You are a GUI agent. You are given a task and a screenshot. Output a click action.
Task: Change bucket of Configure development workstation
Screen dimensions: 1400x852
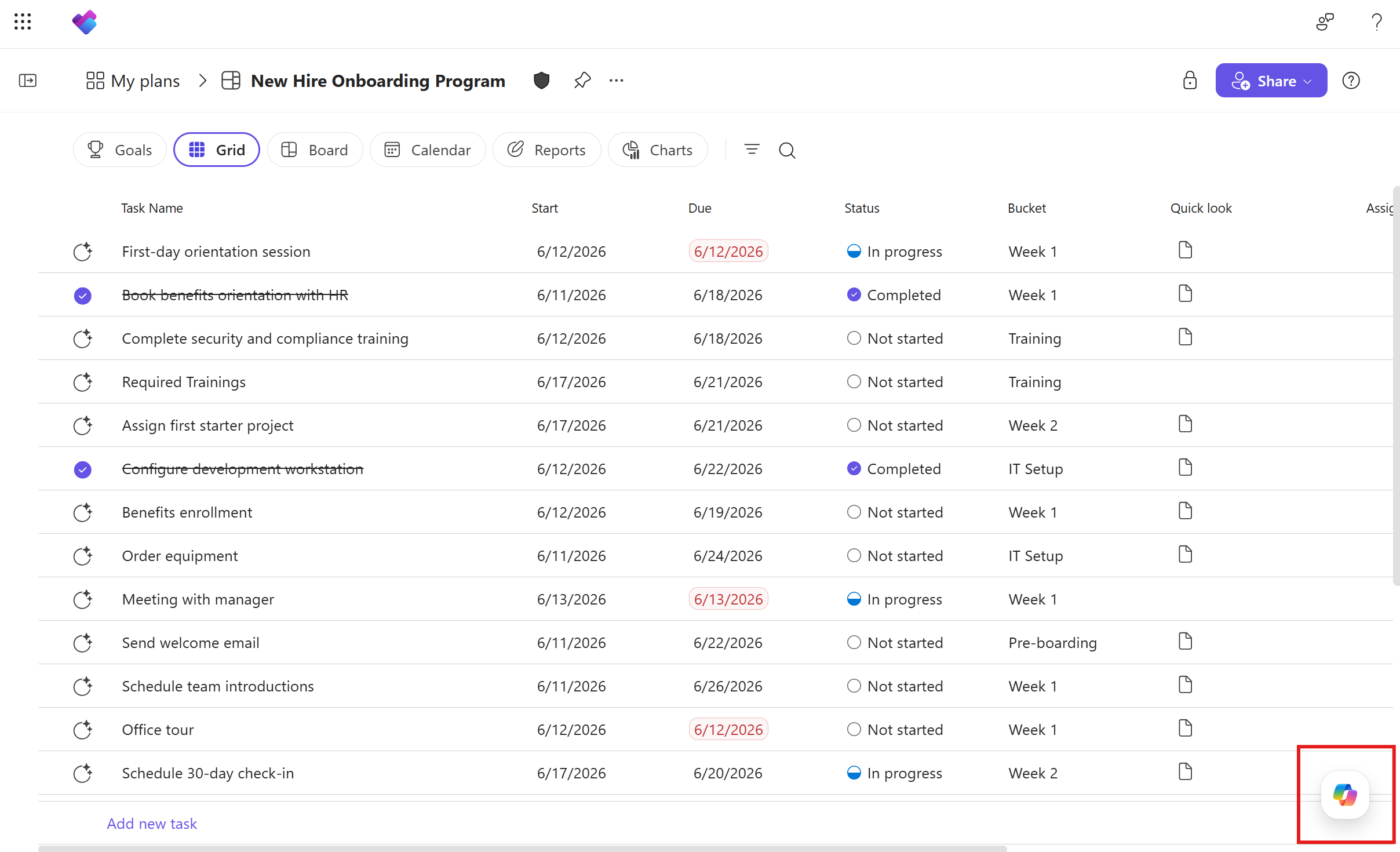pos(1036,469)
